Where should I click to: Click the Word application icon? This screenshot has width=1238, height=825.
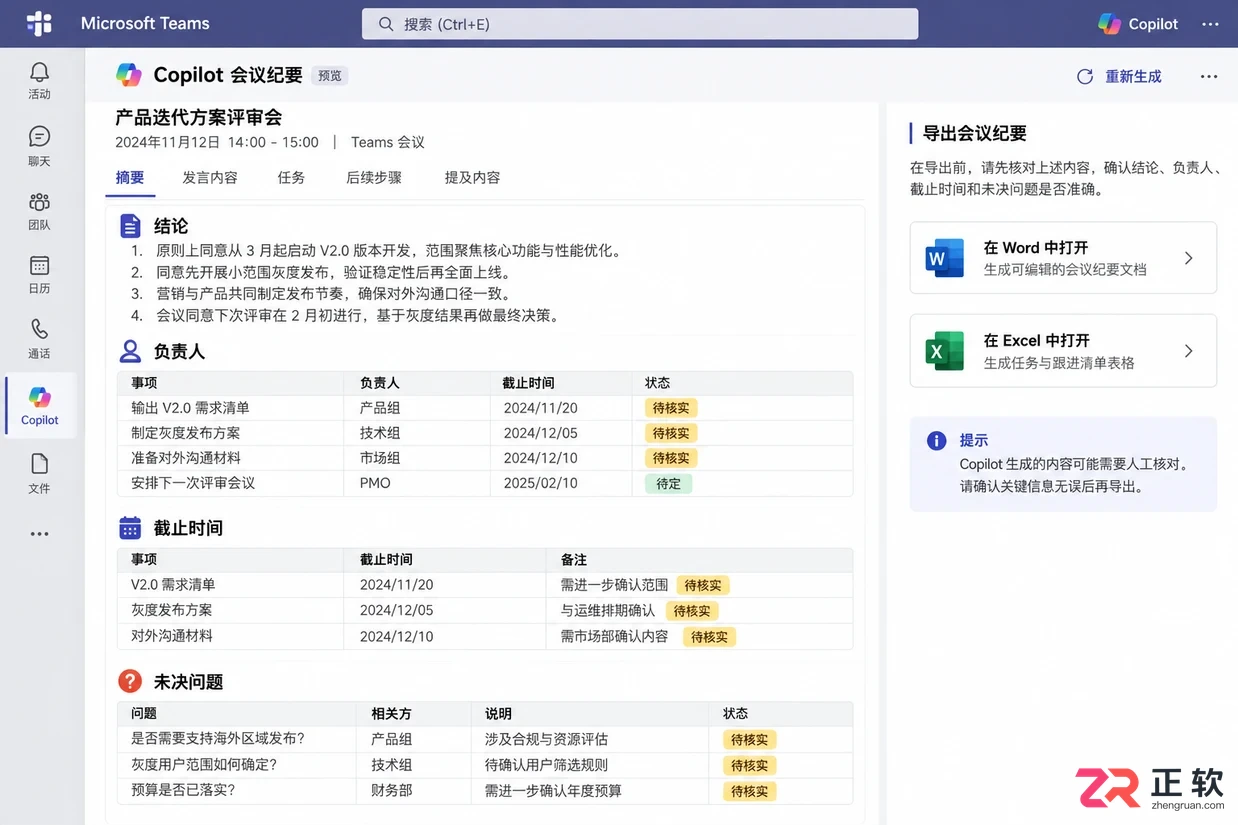(x=945, y=258)
